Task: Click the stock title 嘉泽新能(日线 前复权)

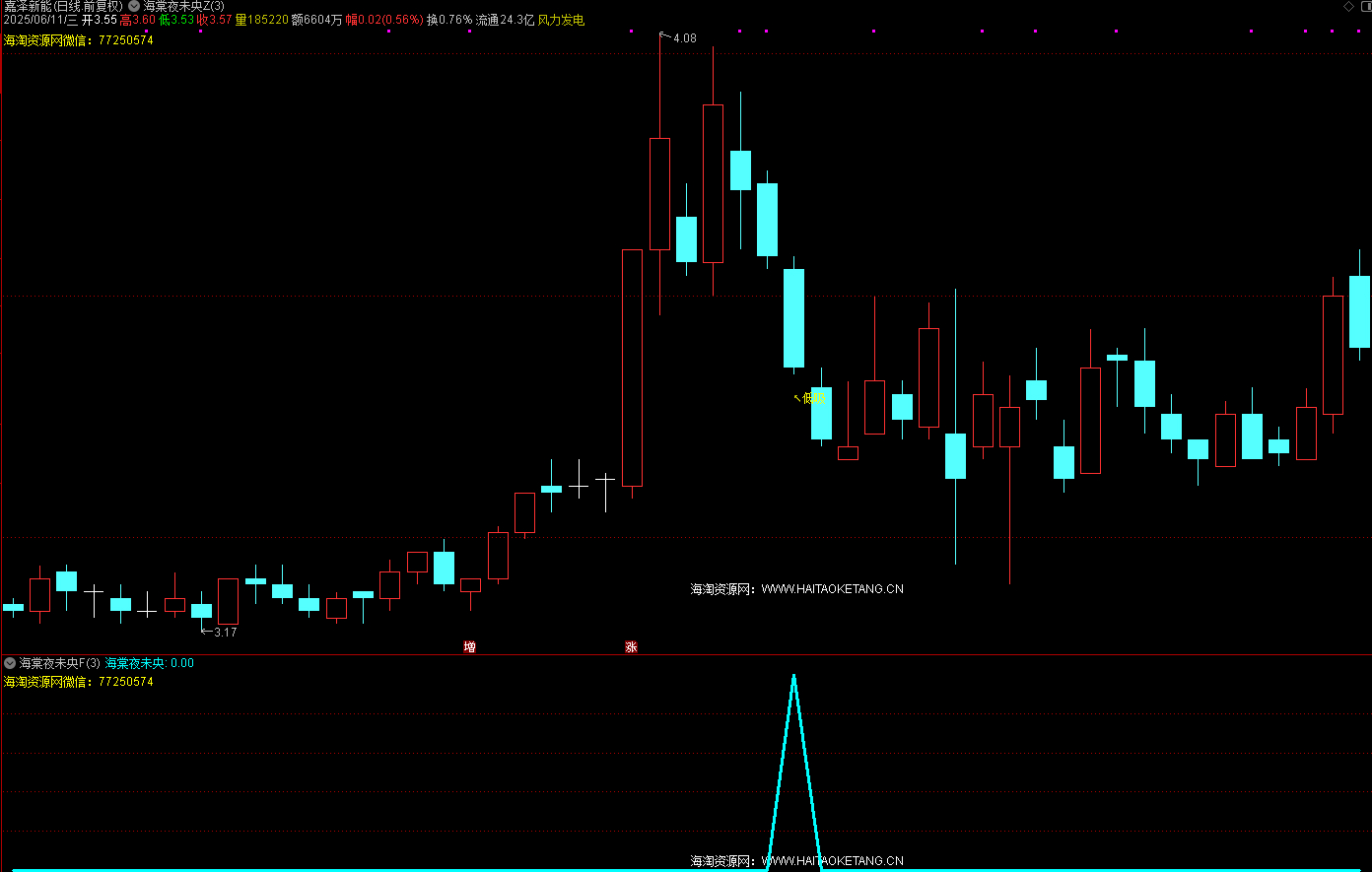Action: 64,6
